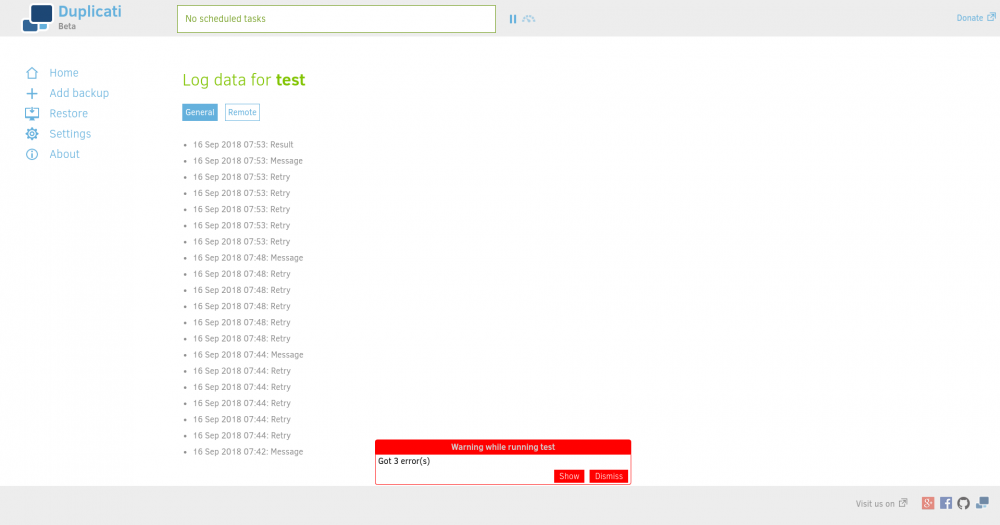The width and height of the screenshot is (1000, 525).
Task: Click the Duplicati logo icon
Action: click(37, 18)
